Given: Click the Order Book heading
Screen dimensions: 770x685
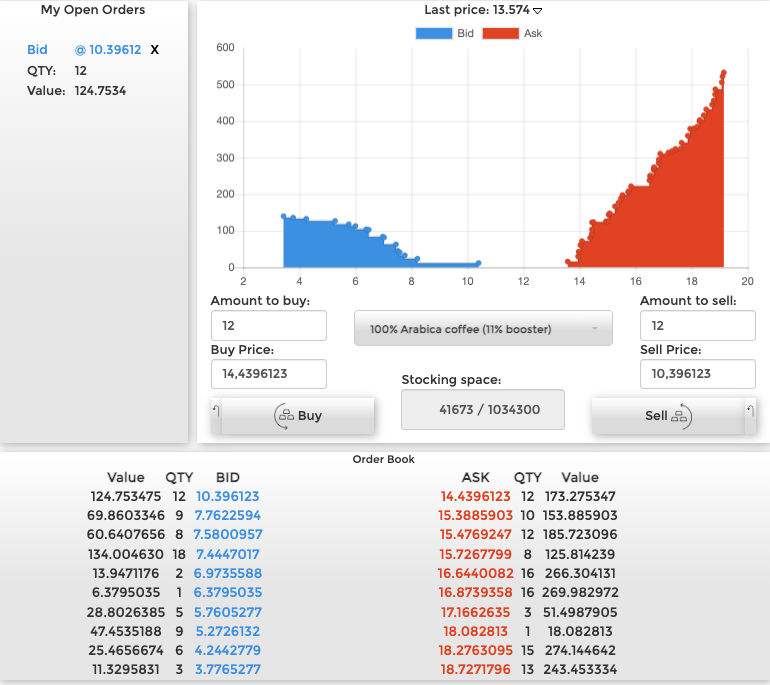Looking at the screenshot, I should click(384, 460).
